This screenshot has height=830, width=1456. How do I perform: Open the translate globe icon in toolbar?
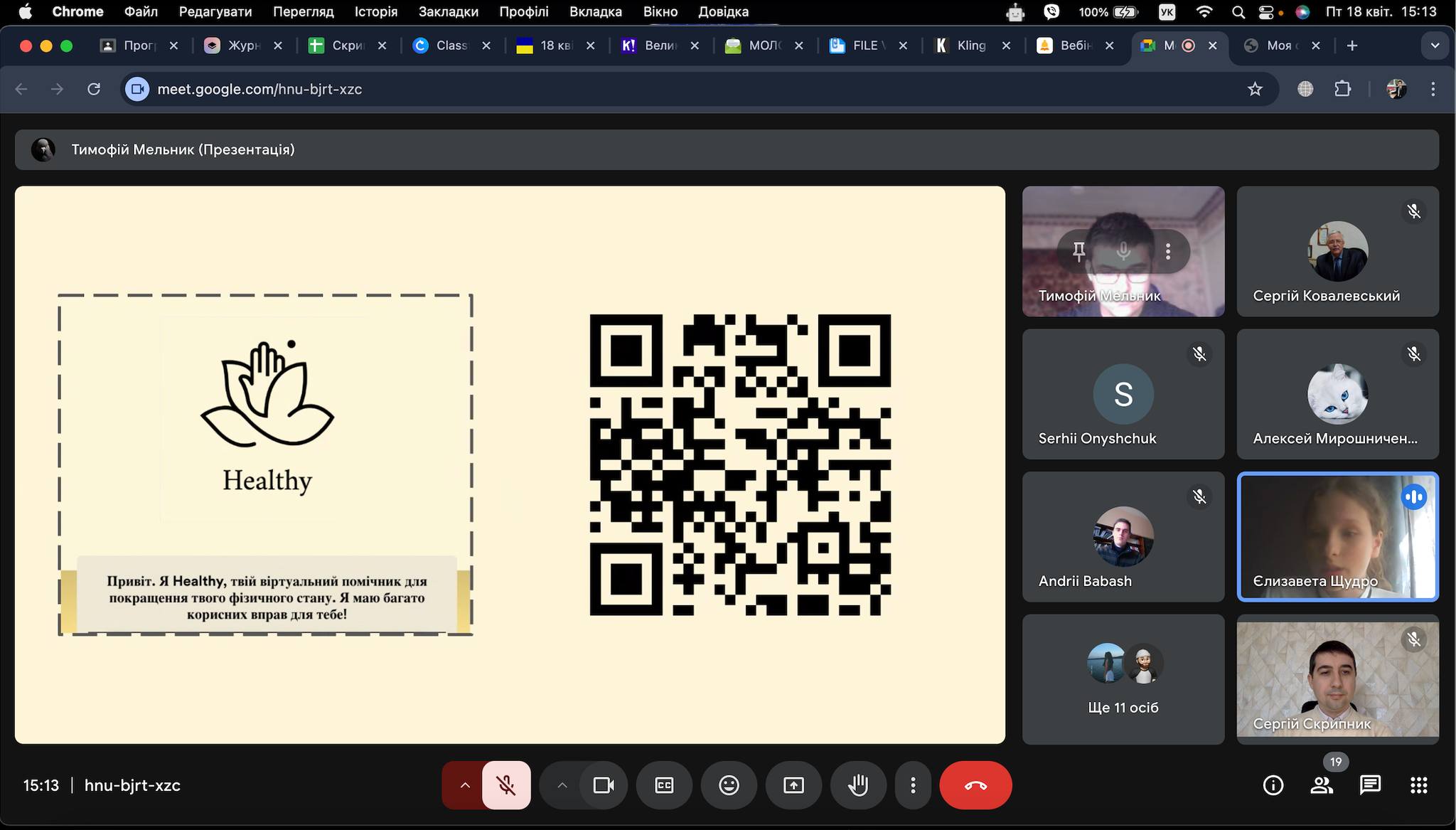[1305, 89]
